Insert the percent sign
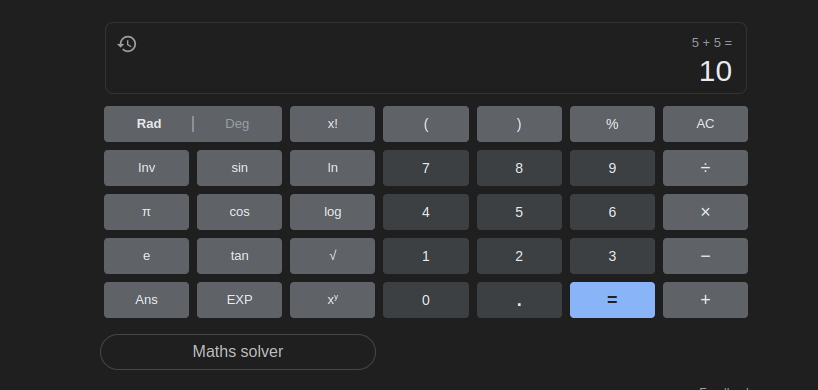818x390 pixels. click(612, 124)
